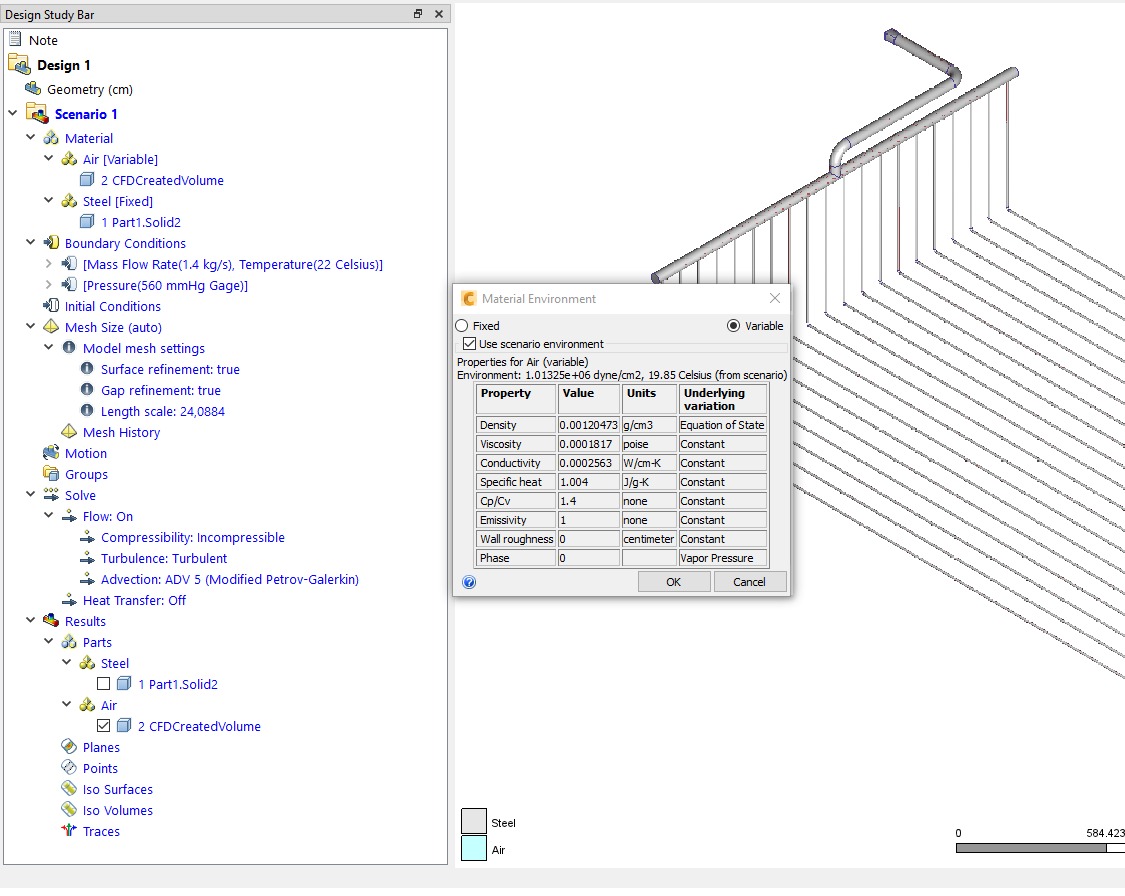Image resolution: width=1125 pixels, height=896 pixels.
Task: Click the Material node icon in tree
Action: (x=51, y=138)
